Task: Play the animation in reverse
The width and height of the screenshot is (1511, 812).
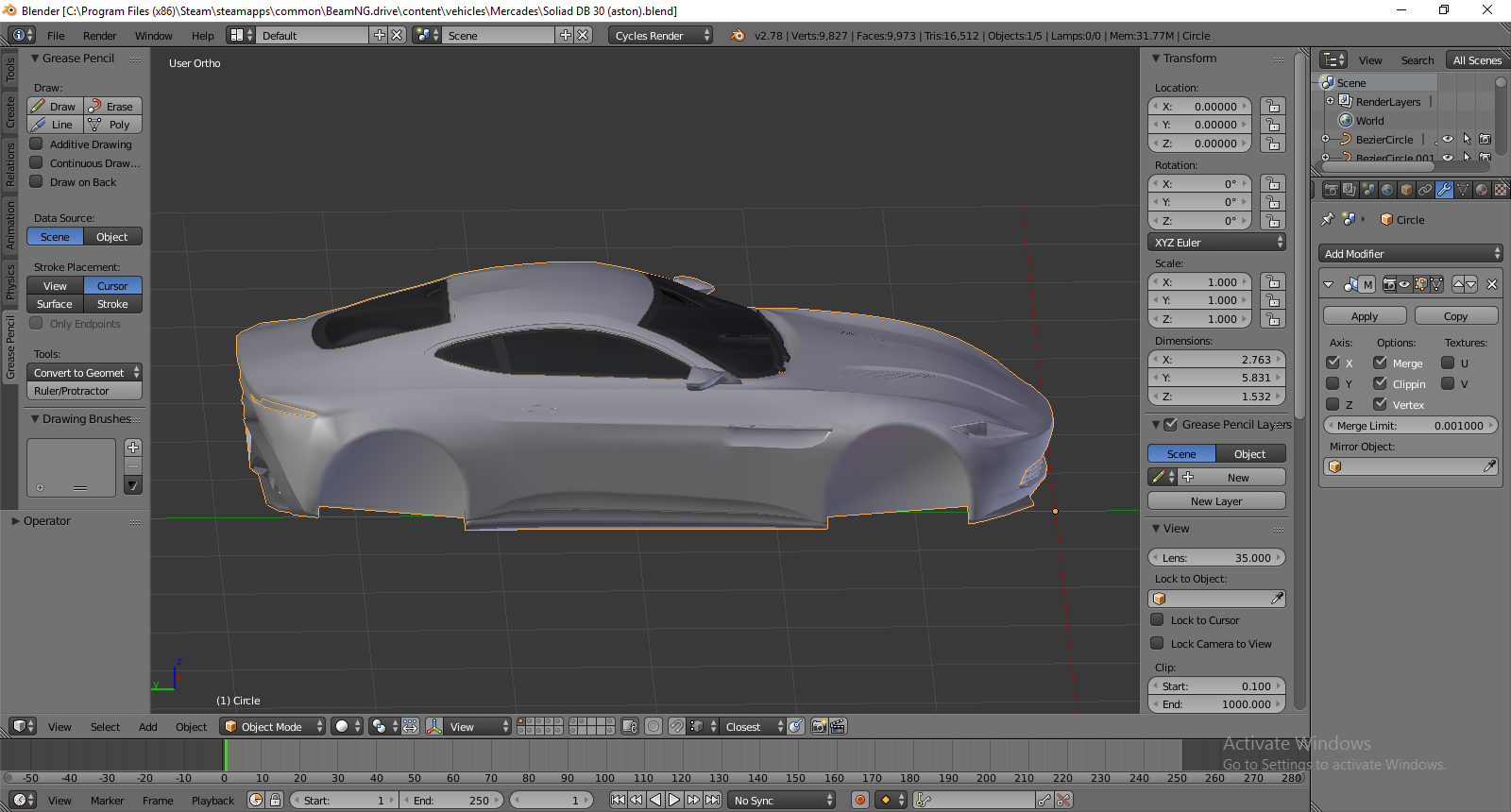Action: tap(655, 800)
